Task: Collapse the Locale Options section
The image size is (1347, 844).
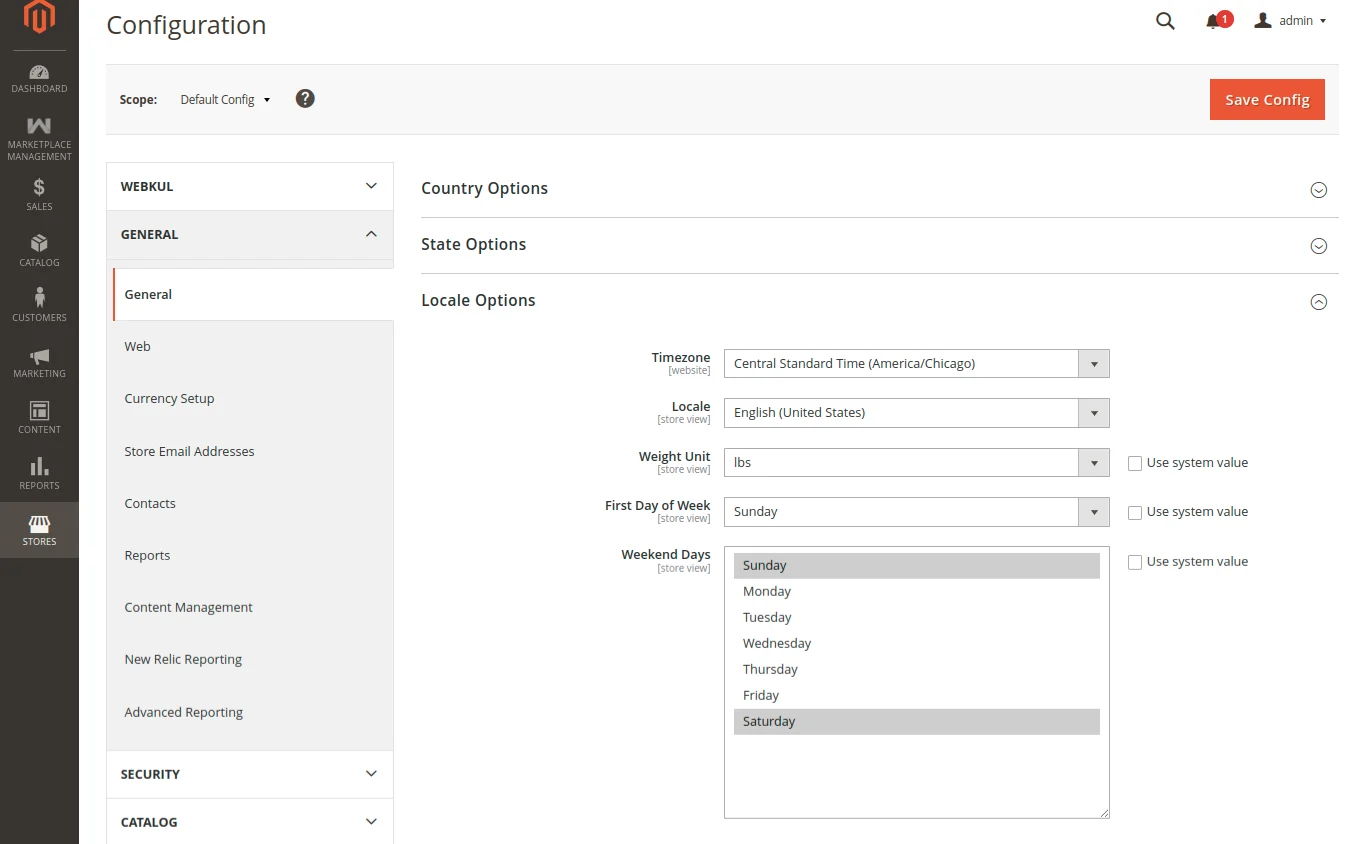Action: [1318, 301]
